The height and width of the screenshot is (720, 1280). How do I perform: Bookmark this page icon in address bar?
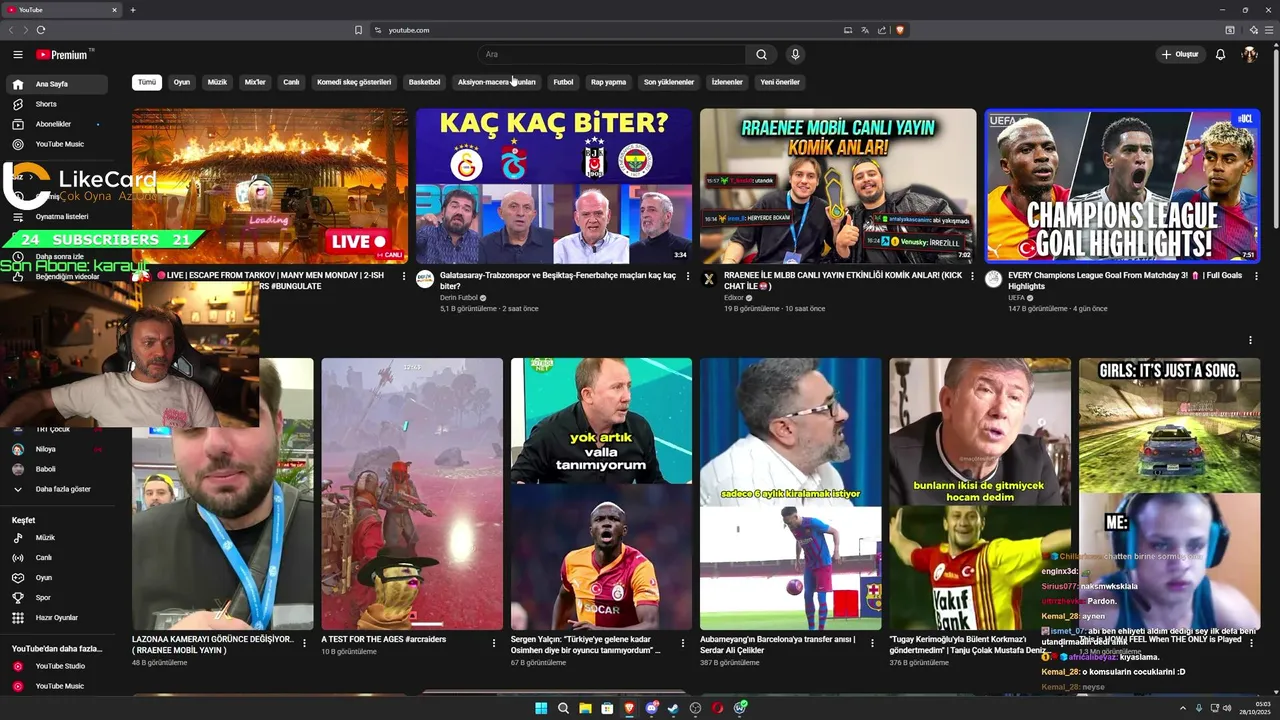point(358,30)
